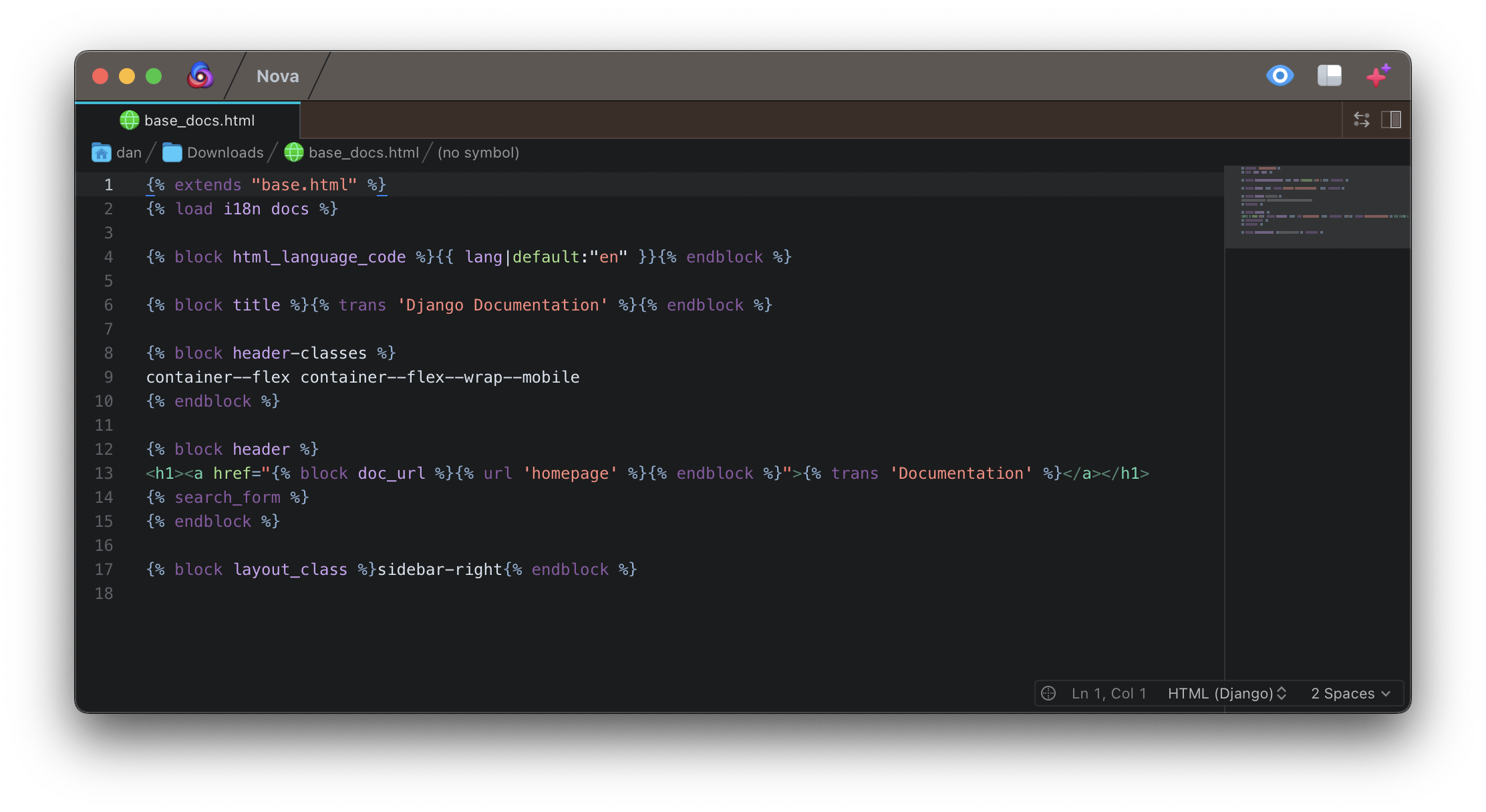Select Downloads in the breadcrumb path
The width and height of the screenshot is (1486, 812).
225,152
